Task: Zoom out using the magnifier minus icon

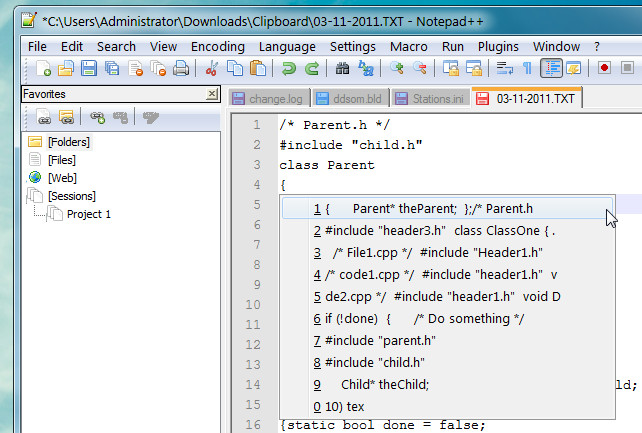Action: [x=420, y=68]
